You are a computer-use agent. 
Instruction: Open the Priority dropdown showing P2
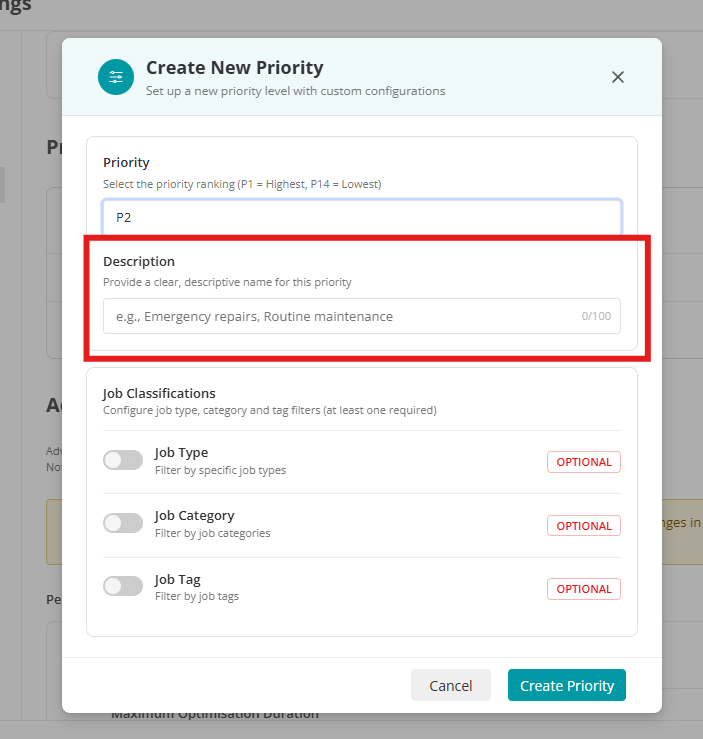point(362,217)
